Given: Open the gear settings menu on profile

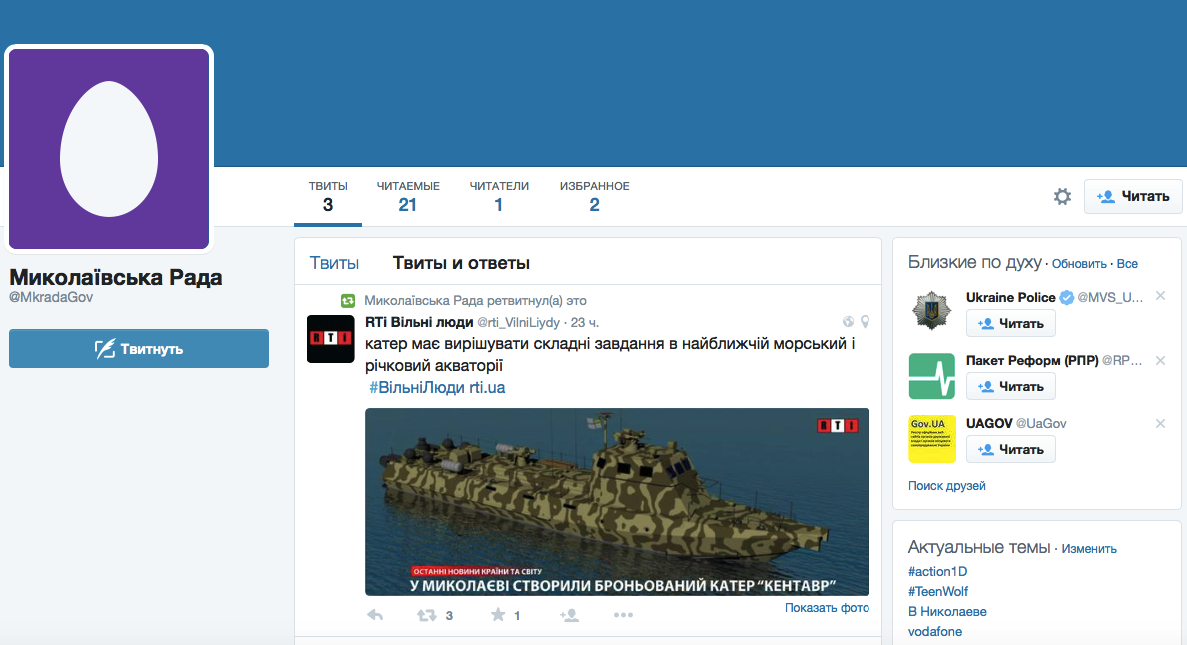Looking at the screenshot, I should click(x=1062, y=196).
